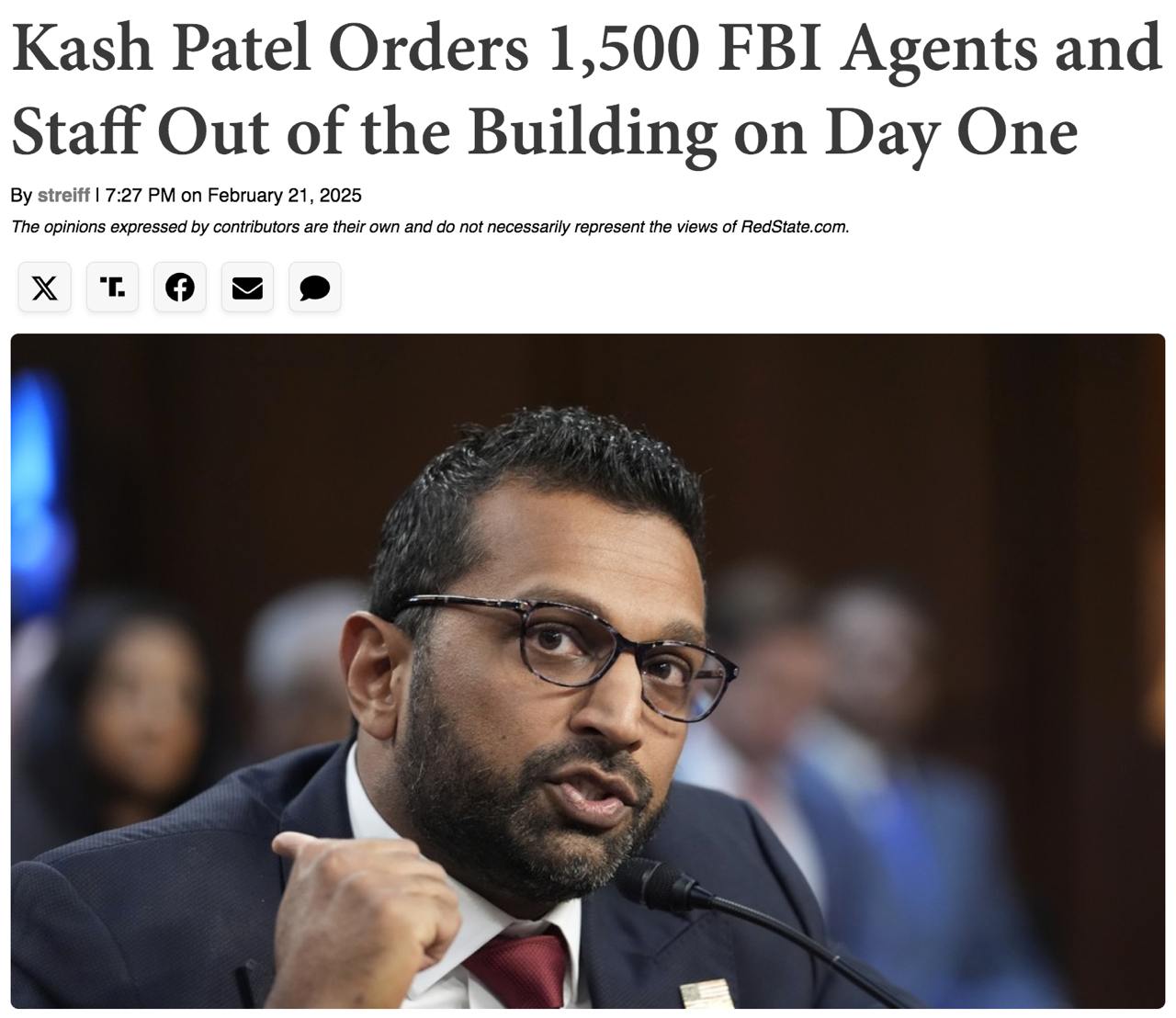The width and height of the screenshot is (1176, 1018).
Task: Click the February 21, 2025 date
Action: point(285,196)
